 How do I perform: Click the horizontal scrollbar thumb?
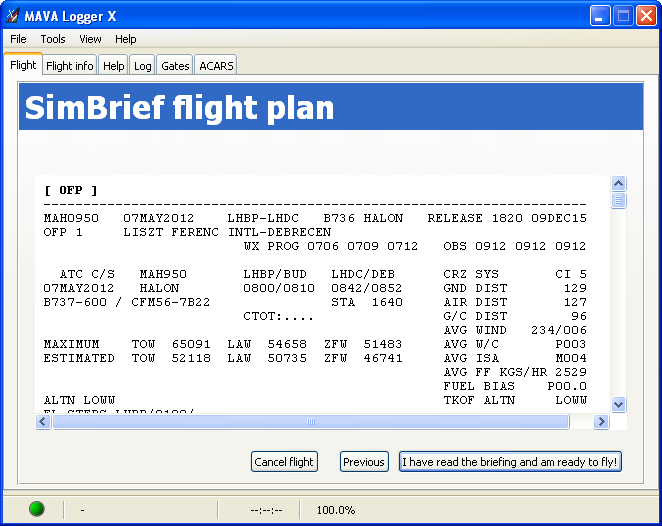tap(311, 421)
